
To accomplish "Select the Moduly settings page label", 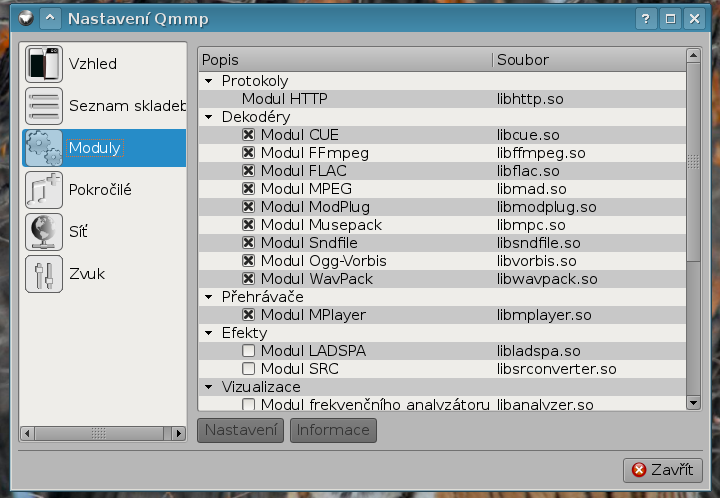I will [x=95, y=148].
